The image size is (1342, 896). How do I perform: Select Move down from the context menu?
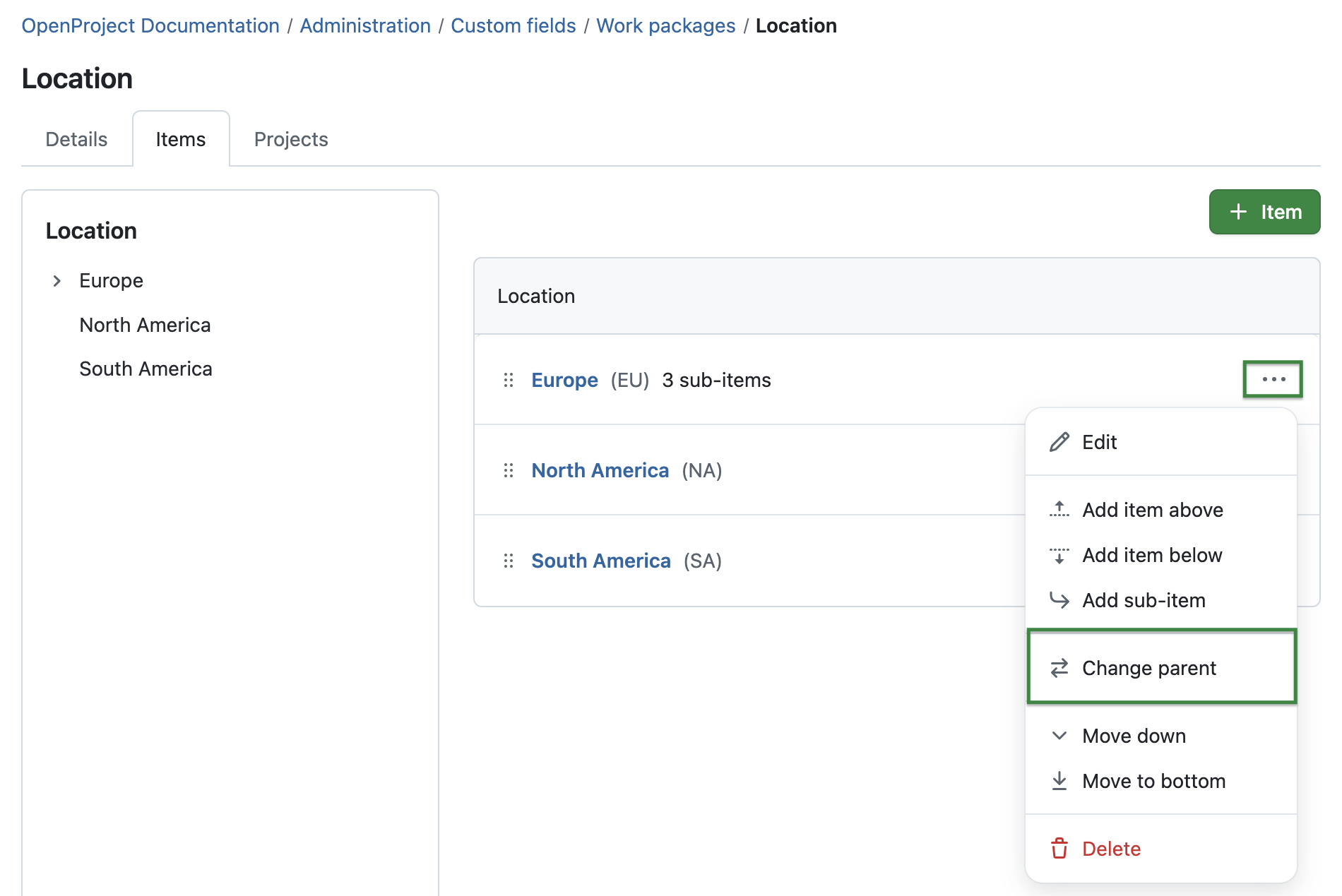tap(1133, 735)
